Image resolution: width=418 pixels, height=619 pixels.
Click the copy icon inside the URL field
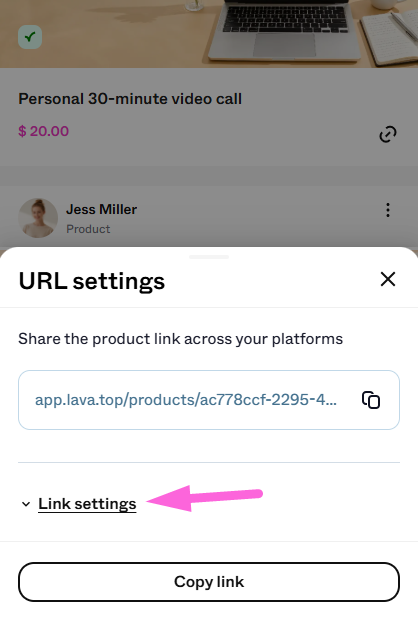click(x=371, y=400)
